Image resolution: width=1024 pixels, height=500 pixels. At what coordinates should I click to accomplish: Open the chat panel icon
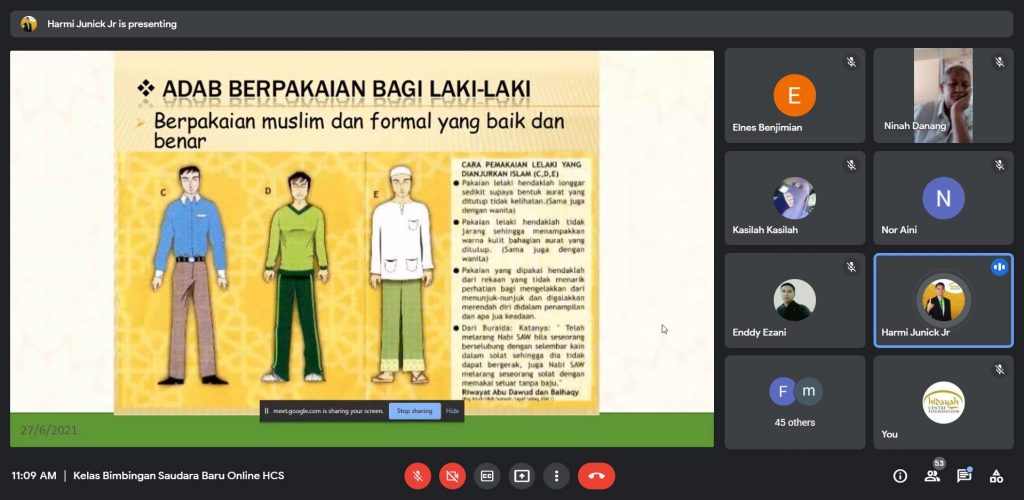coord(964,476)
